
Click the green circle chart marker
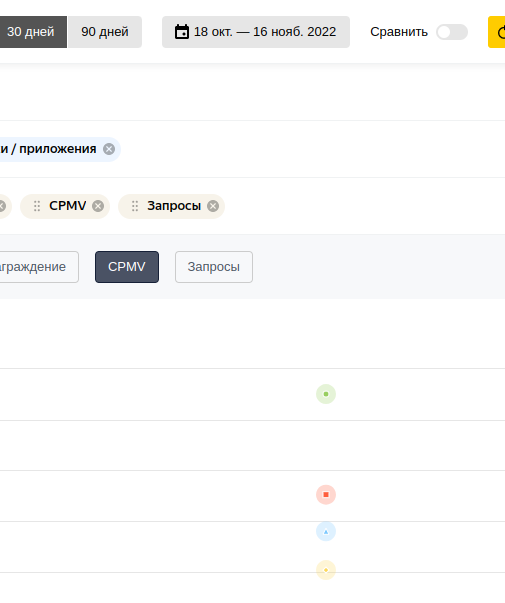pyautogui.click(x=326, y=394)
